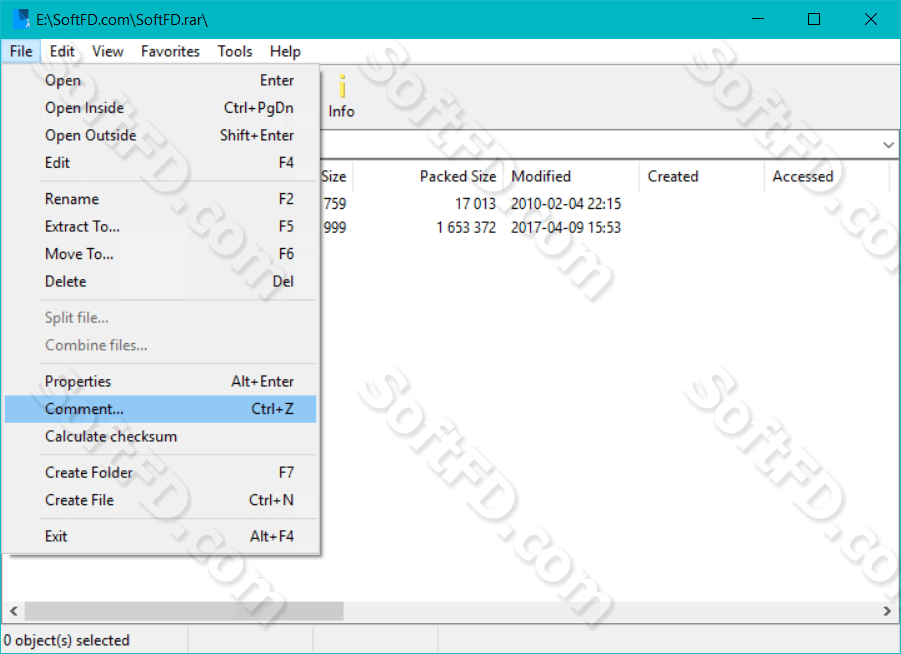Select Open Outside menu entry
Viewport: 901px width, 654px height.
pyautogui.click(x=160, y=136)
